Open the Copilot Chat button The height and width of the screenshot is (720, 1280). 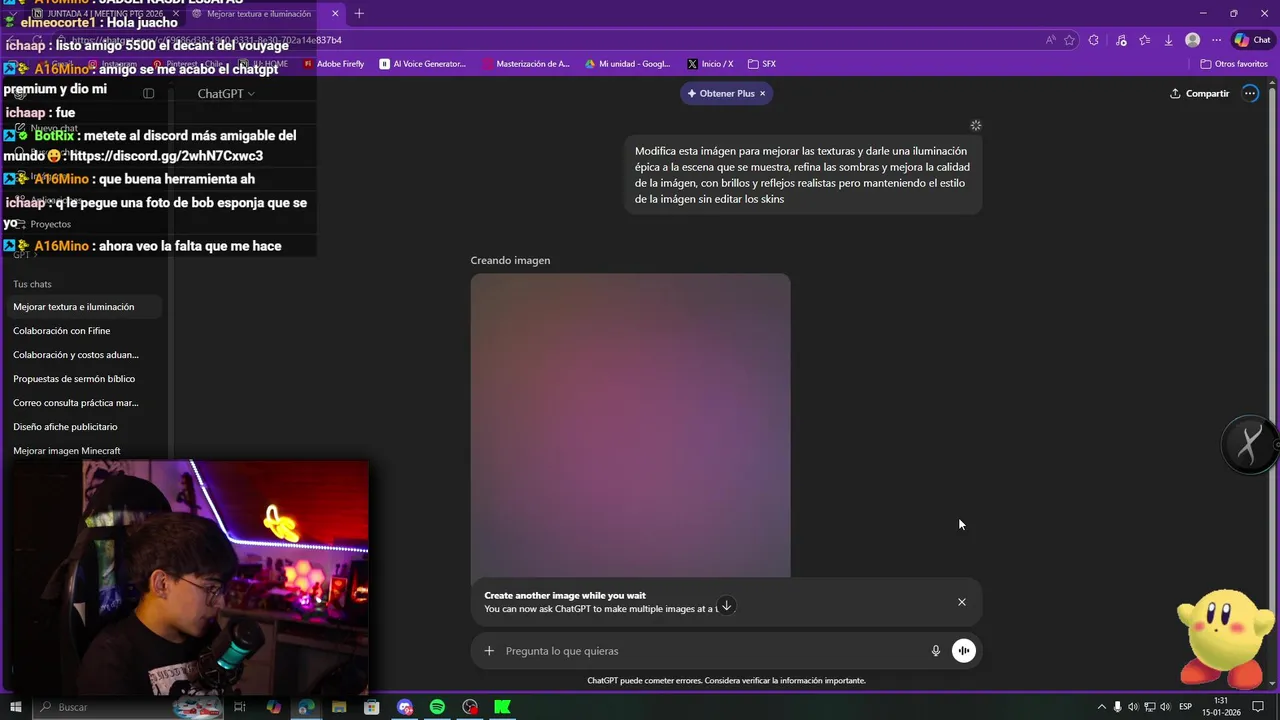coord(1252,40)
